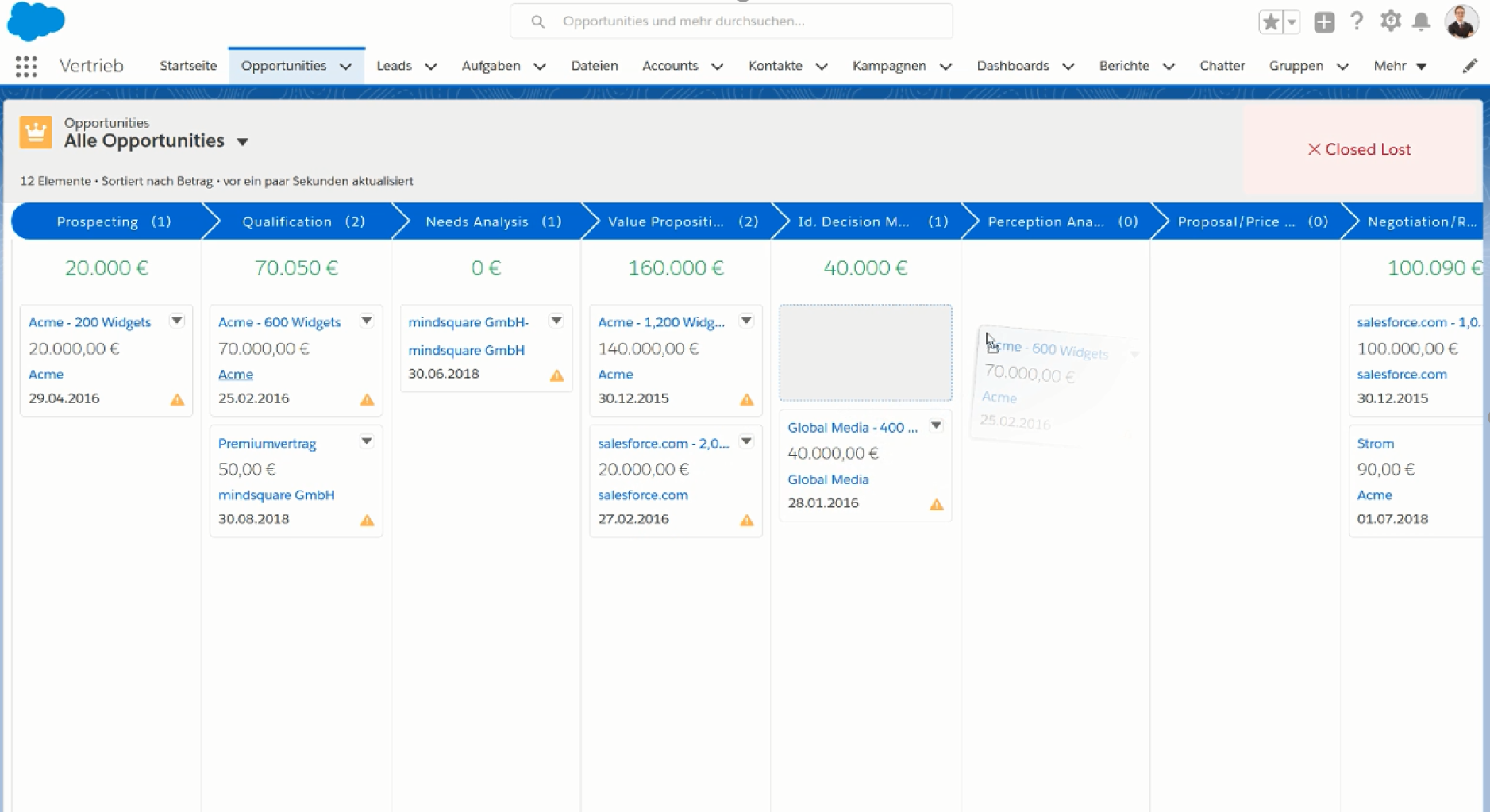The image size is (1490, 812).
Task: Open actions menu on mindsquare GmbH- card
Action: point(556,321)
